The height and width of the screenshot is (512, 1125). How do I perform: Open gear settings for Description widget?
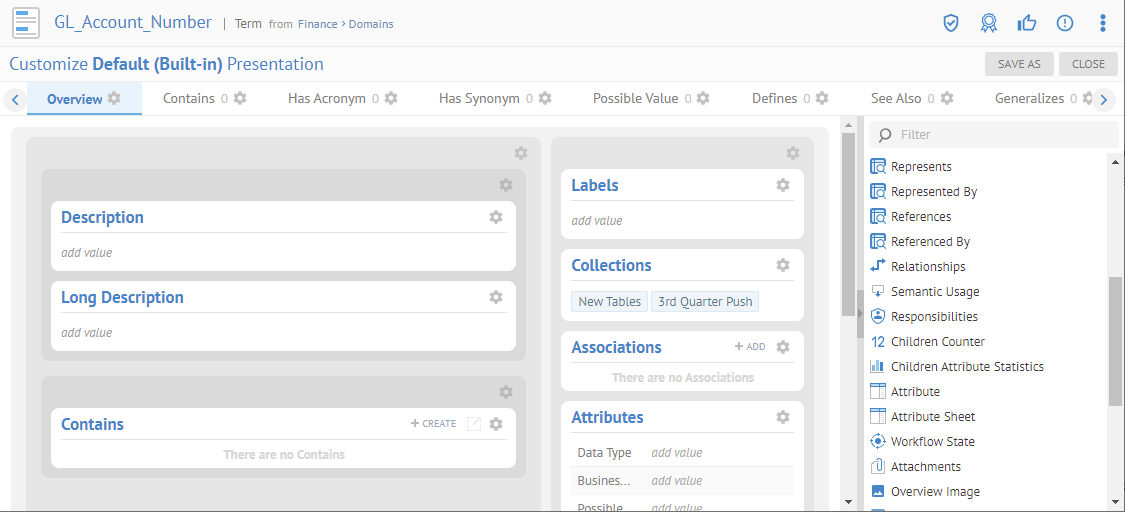click(496, 217)
